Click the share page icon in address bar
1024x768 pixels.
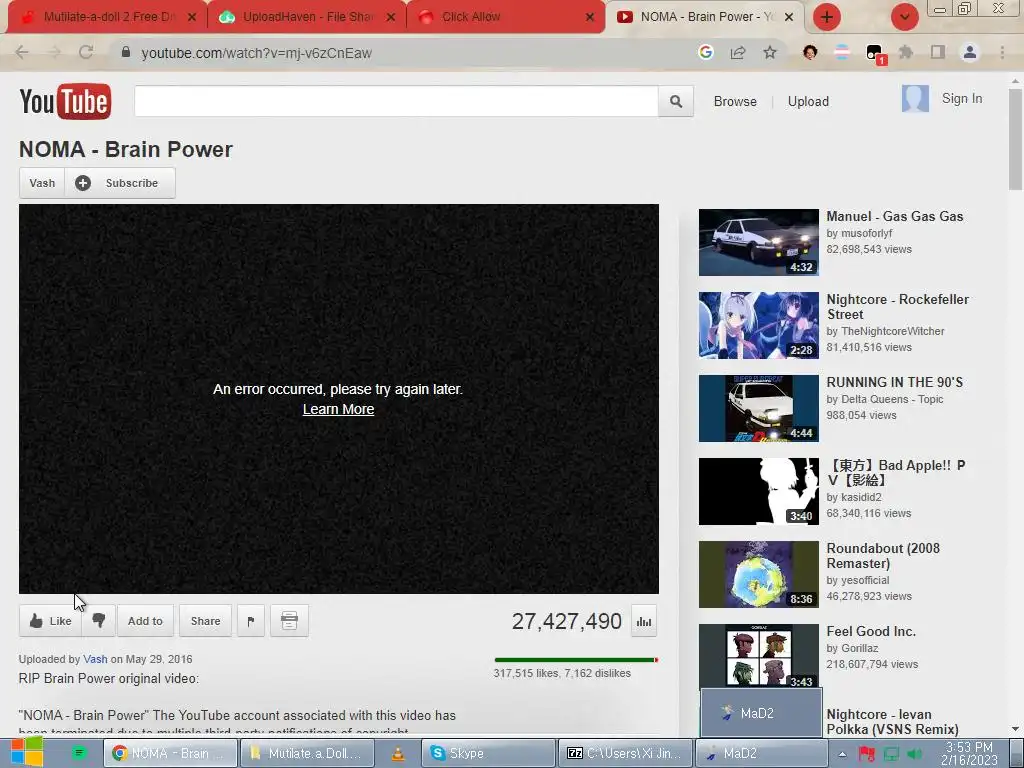click(x=738, y=52)
